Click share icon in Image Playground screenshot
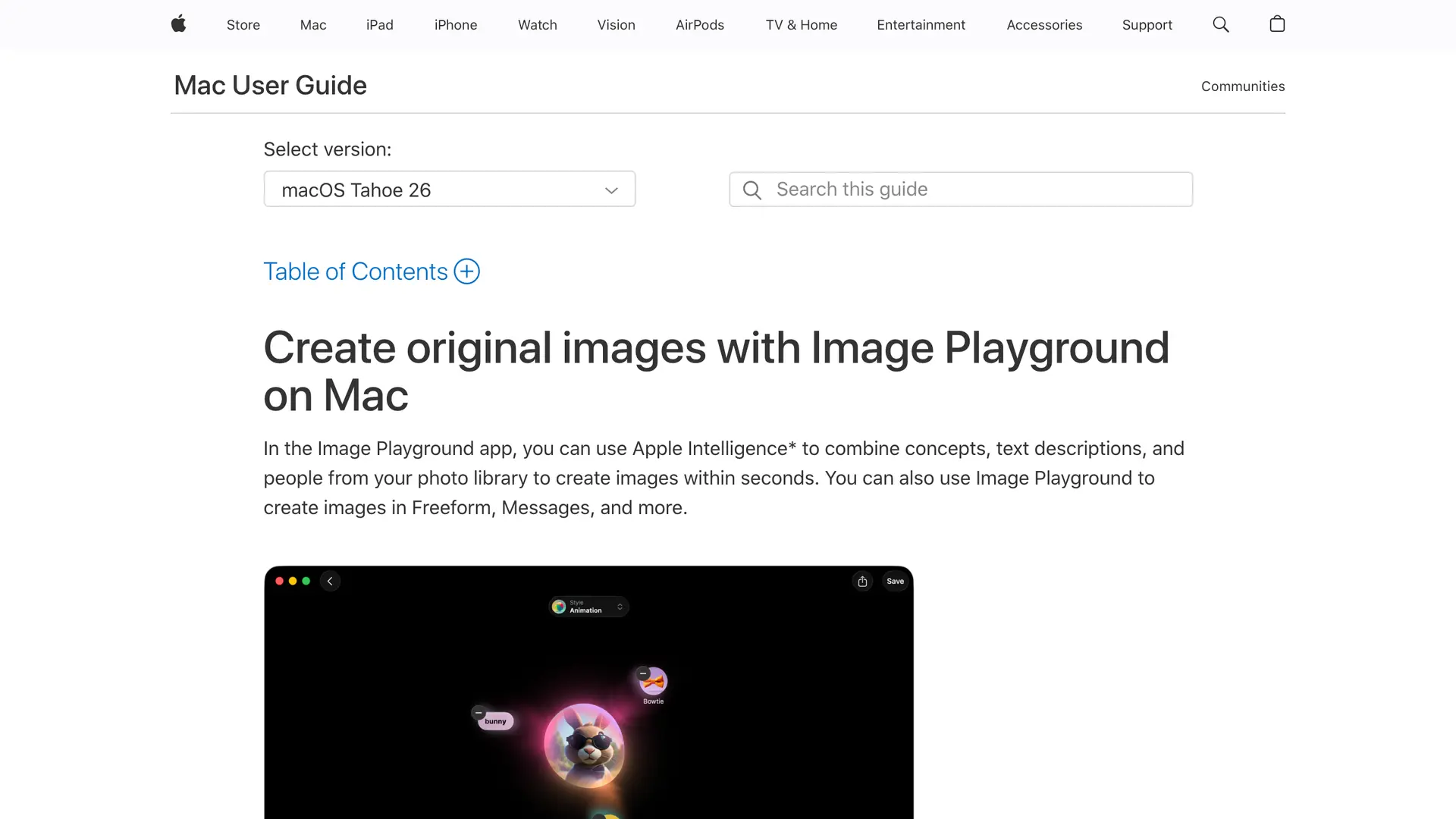This screenshot has width=1456, height=819. [x=862, y=582]
